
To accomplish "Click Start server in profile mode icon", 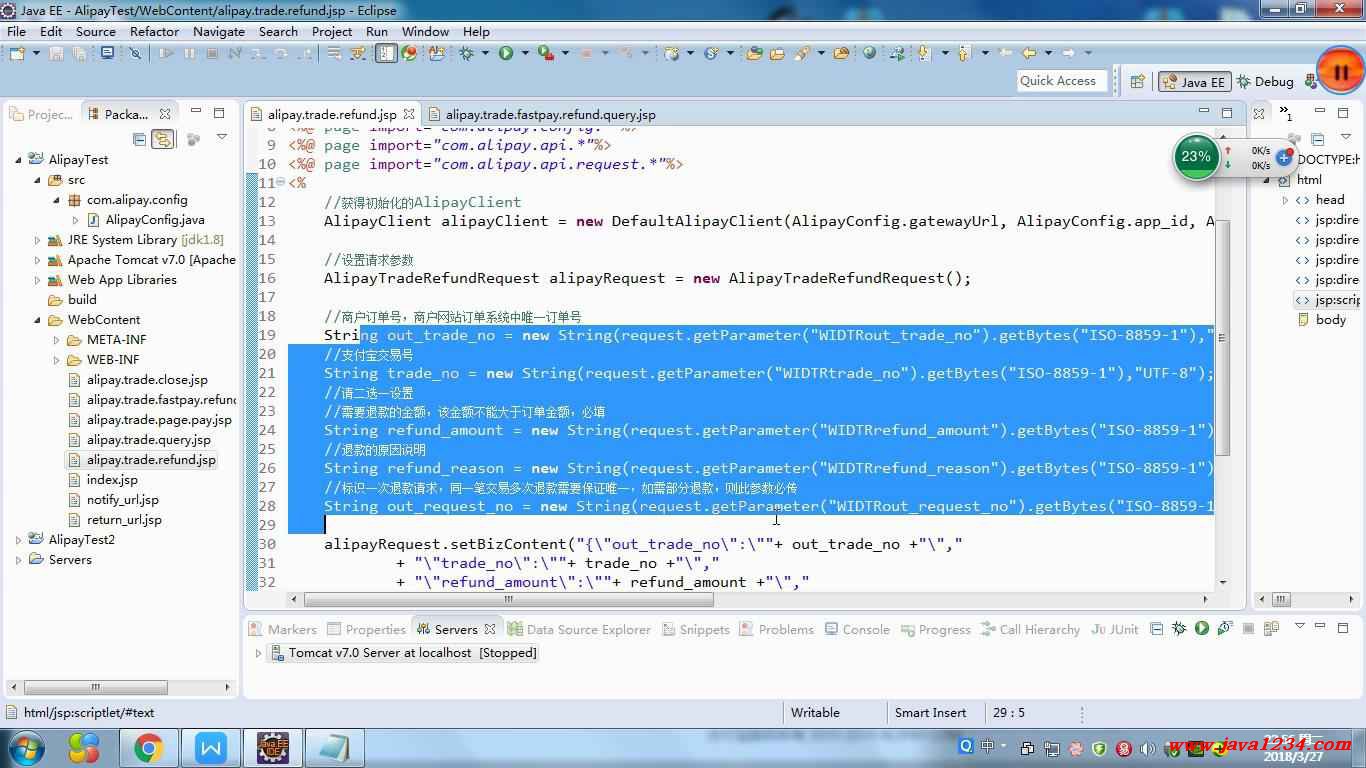I will point(1225,628).
